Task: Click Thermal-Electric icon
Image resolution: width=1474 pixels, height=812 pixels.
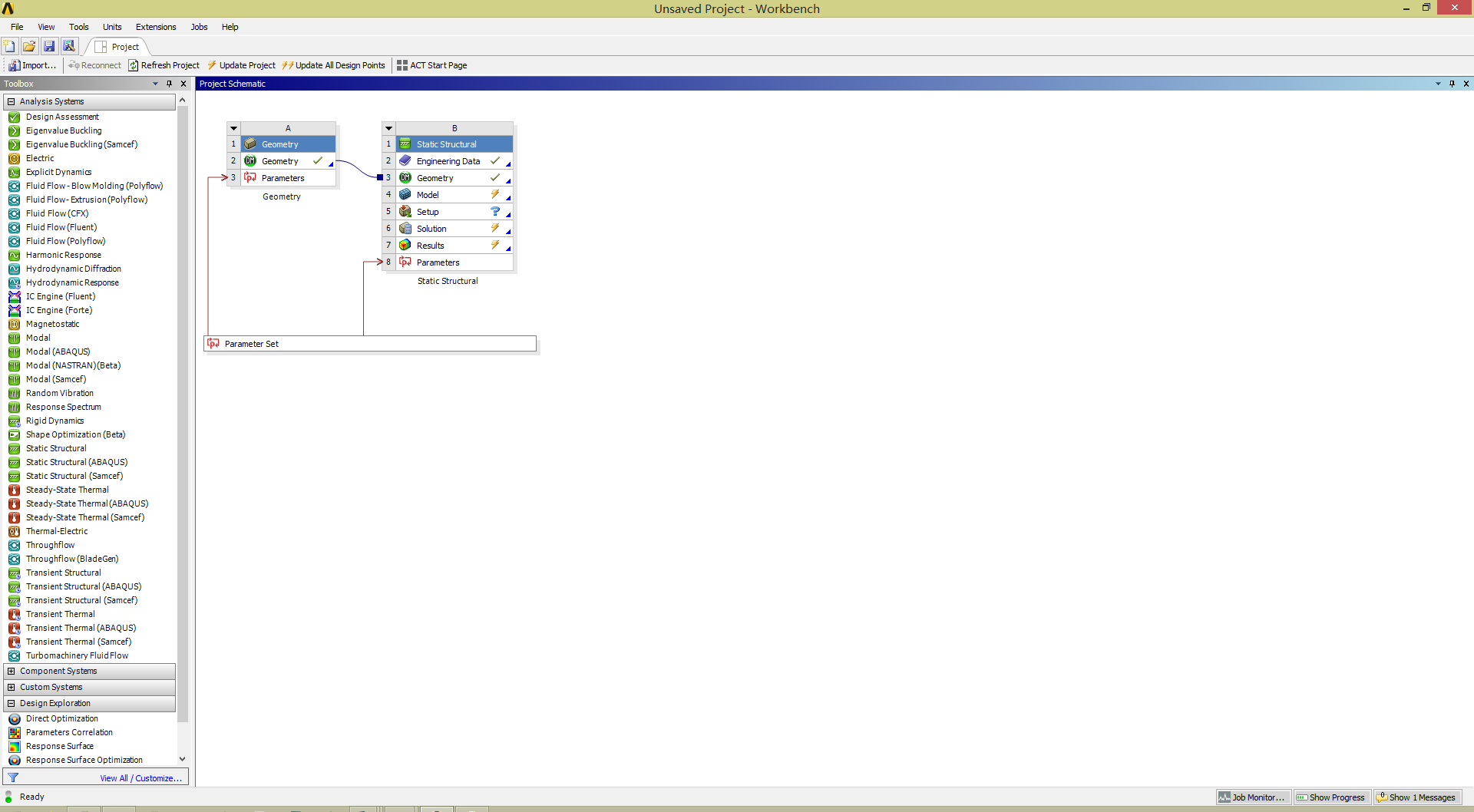Action: pos(14,531)
